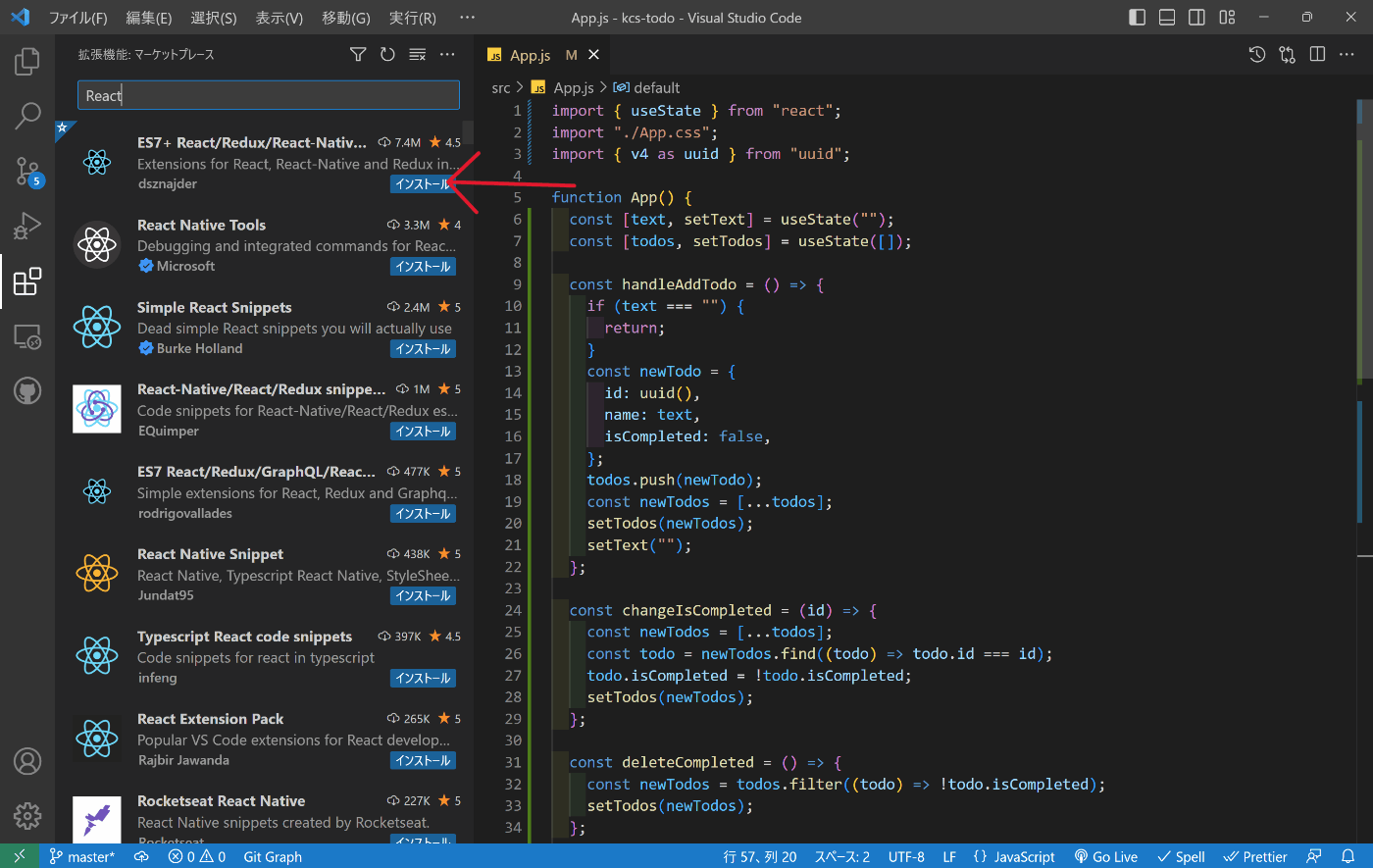Open the Settings gear icon

pyautogui.click(x=26, y=815)
